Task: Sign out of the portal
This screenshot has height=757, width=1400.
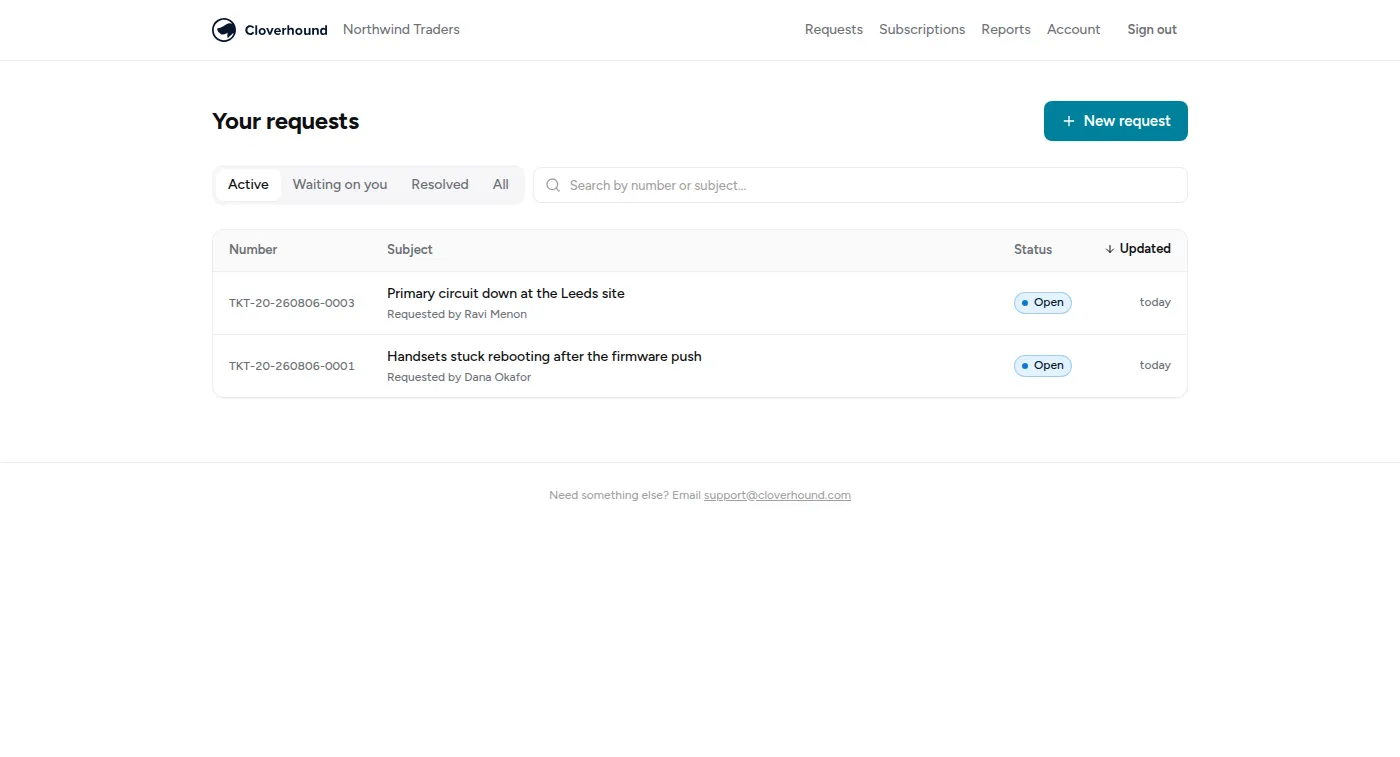Action: click(1152, 30)
